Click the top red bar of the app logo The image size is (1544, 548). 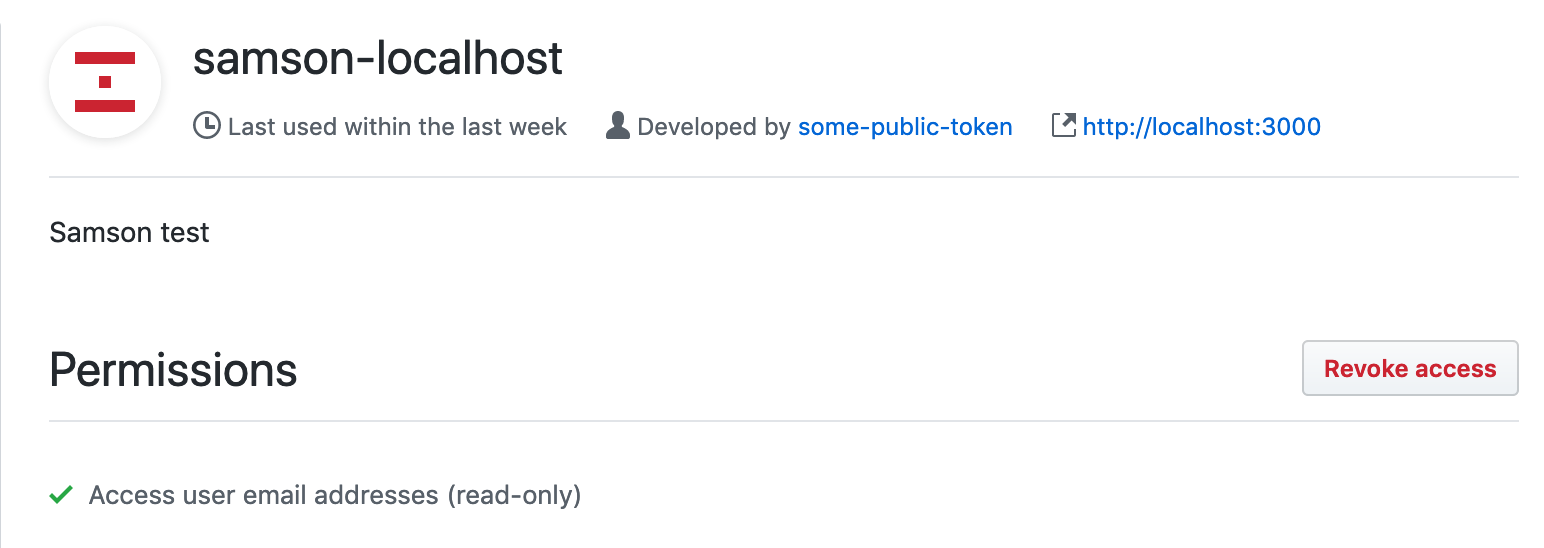click(105, 58)
